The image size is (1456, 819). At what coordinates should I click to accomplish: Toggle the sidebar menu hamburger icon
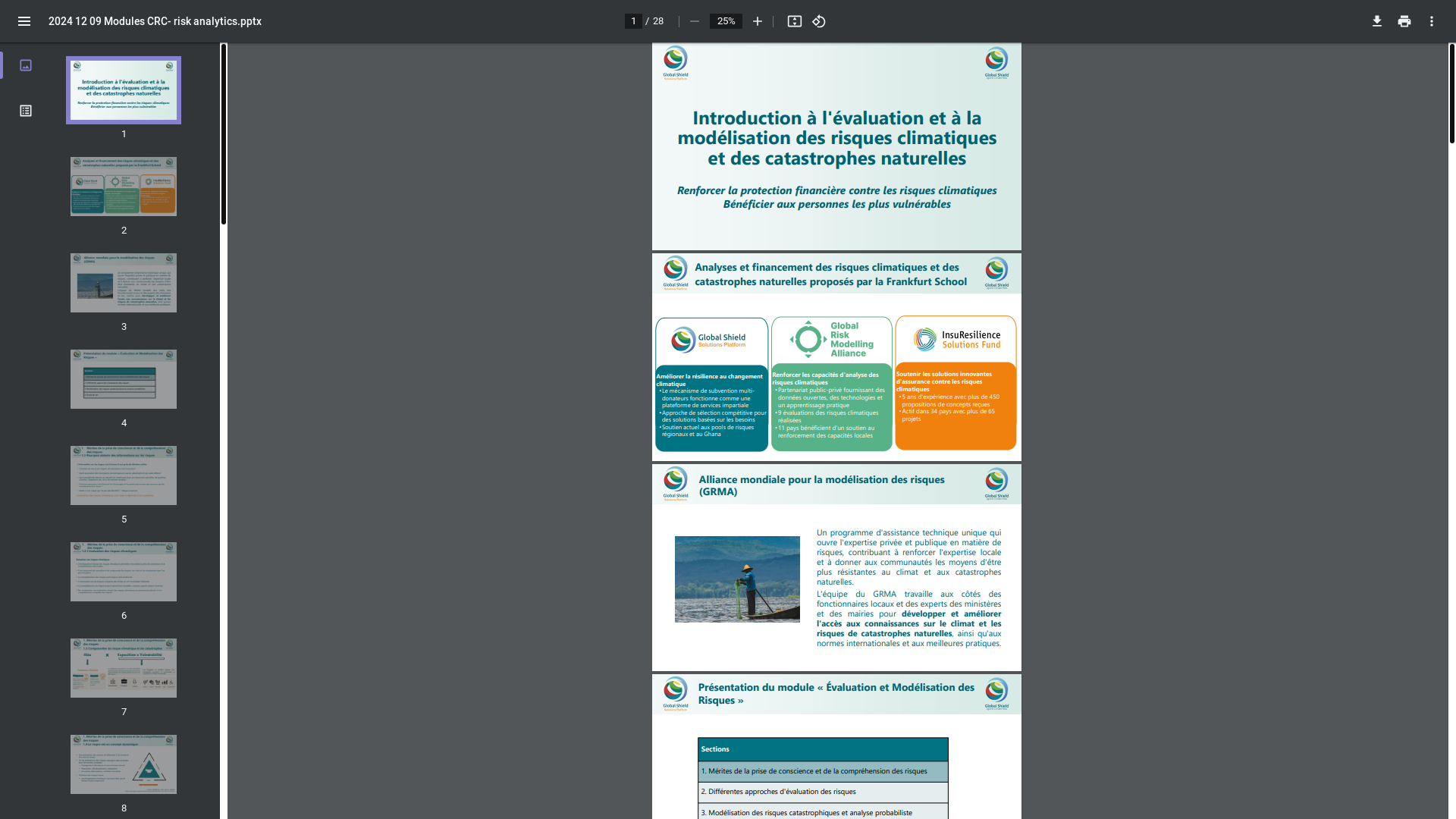pos(24,21)
